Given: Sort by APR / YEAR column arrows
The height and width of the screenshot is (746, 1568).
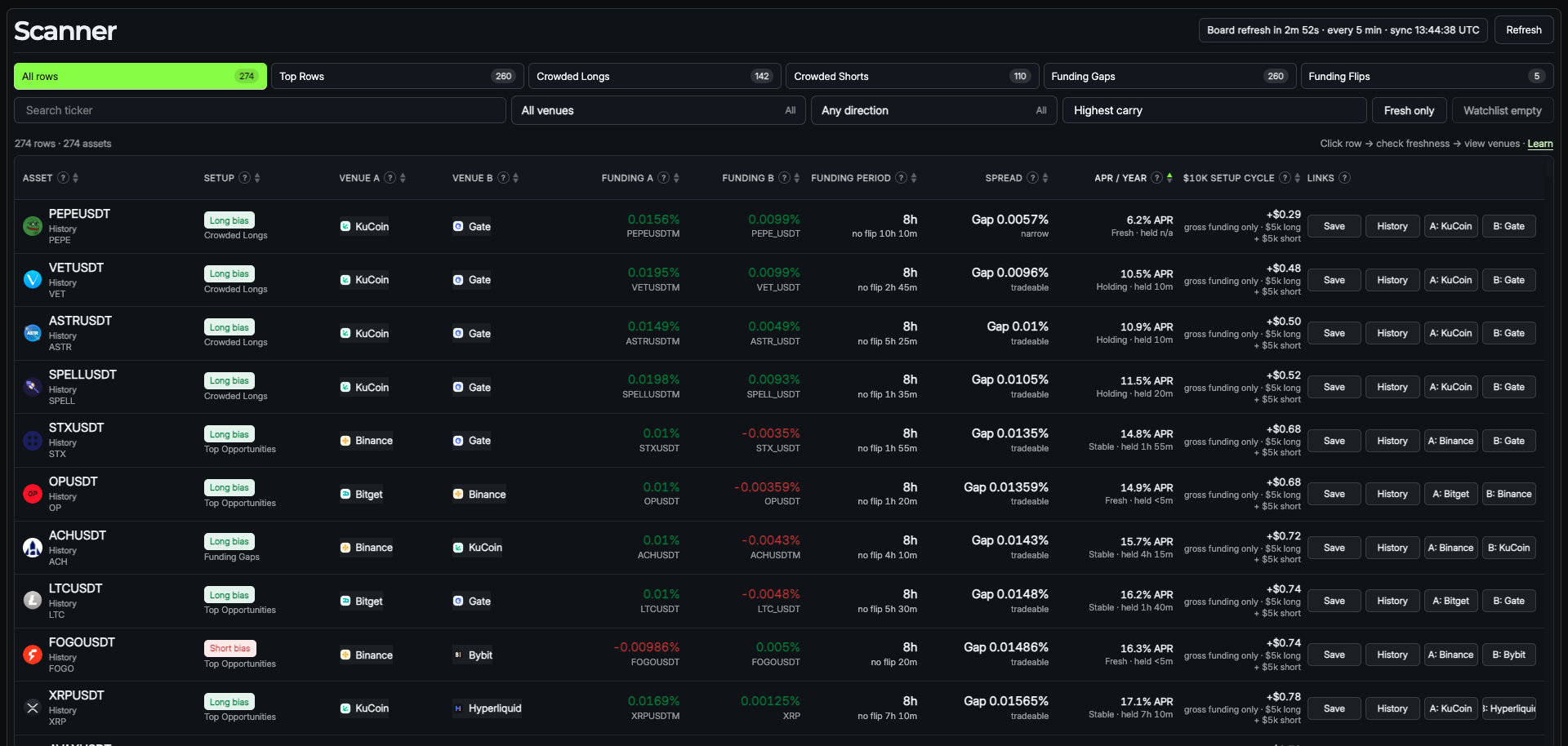Looking at the screenshot, I should pyautogui.click(x=1169, y=178).
